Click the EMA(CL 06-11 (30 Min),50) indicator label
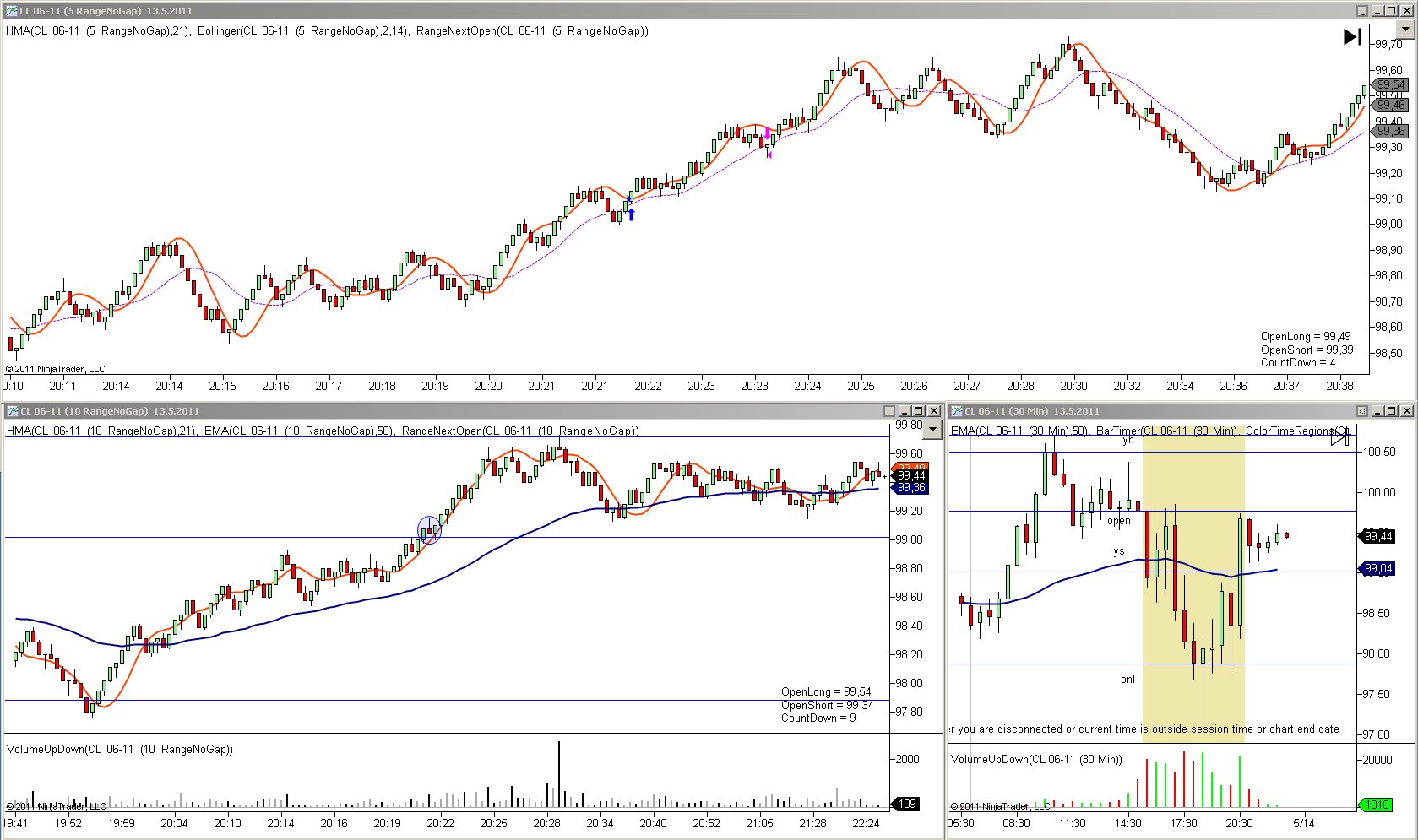Viewport: 1418px width, 840px height. pyautogui.click(x=1019, y=431)
